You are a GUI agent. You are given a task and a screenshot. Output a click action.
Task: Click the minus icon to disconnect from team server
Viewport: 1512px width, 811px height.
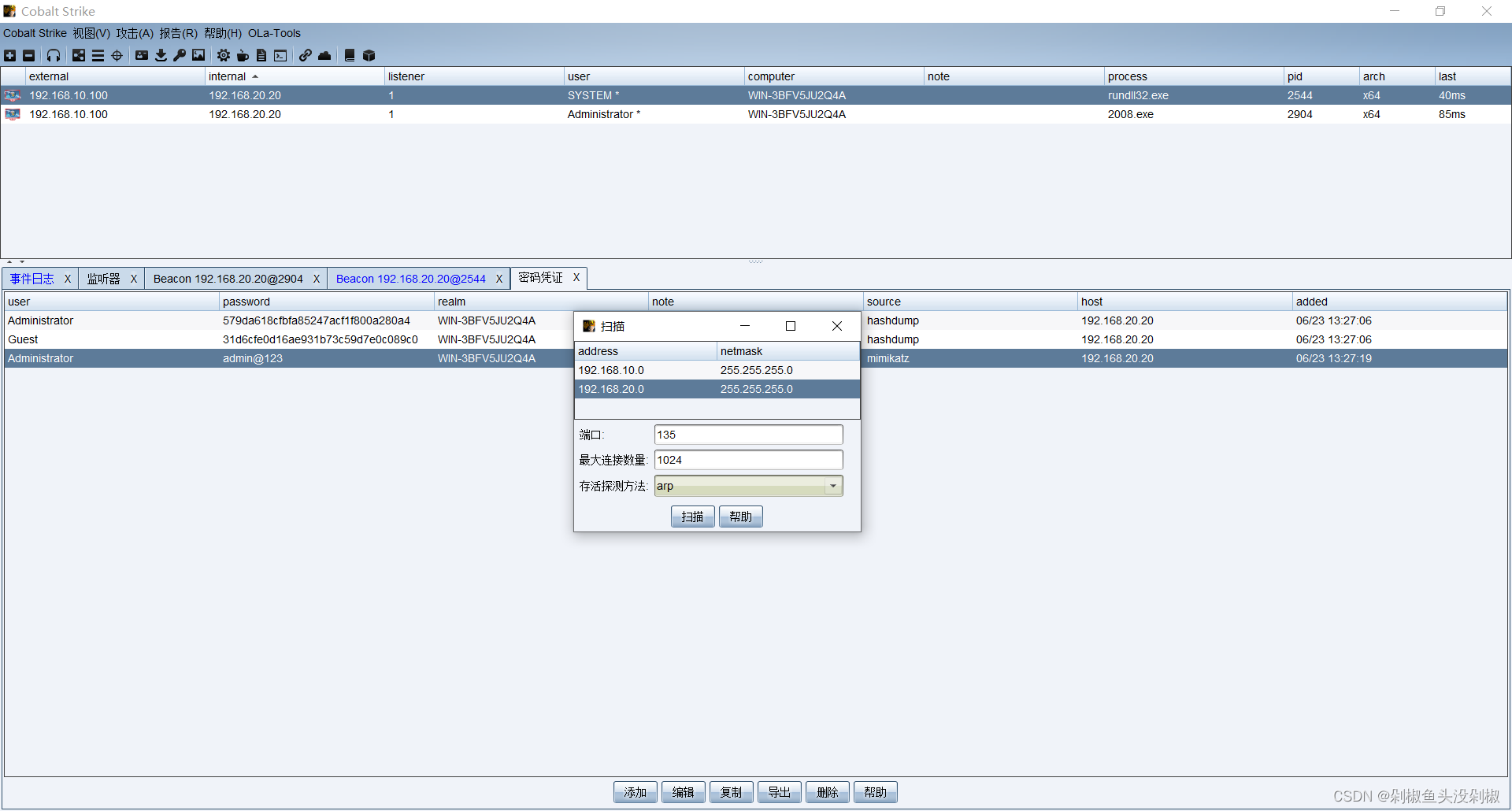click(x=29, y=55)
